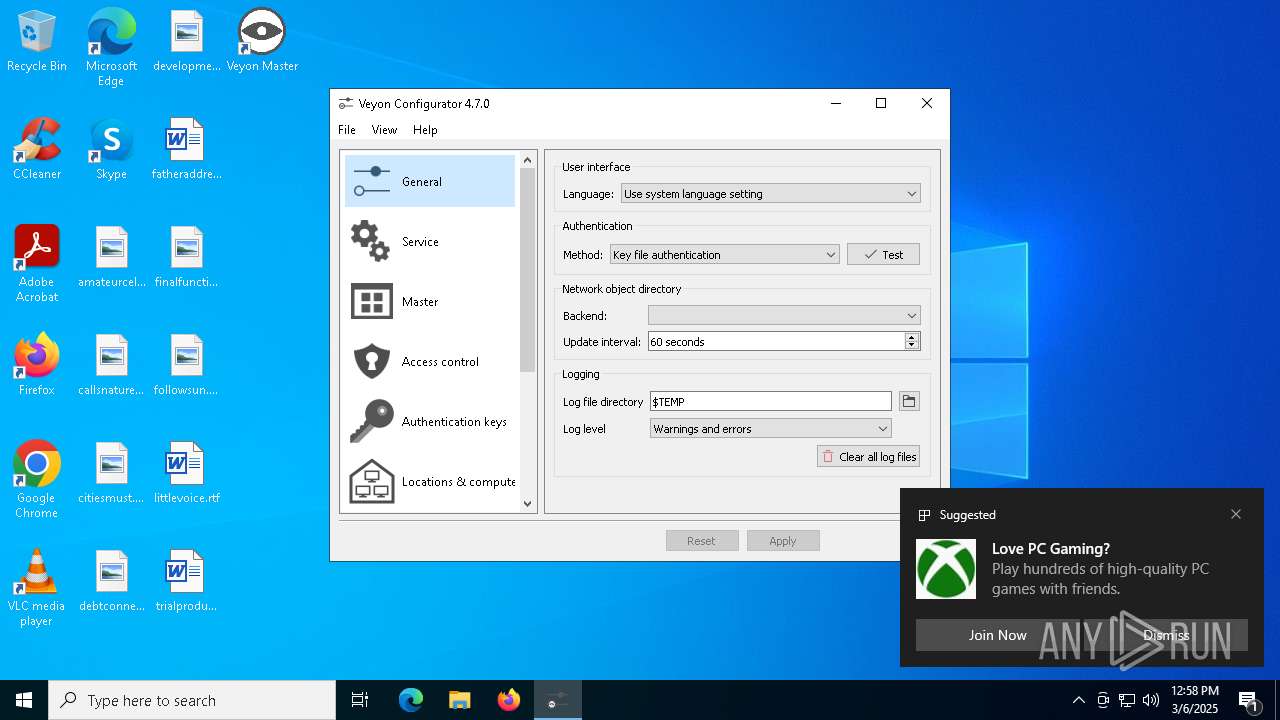Open the Help menu
The width and height of the screenshot is (1280, 720).
tap(425, 130)
